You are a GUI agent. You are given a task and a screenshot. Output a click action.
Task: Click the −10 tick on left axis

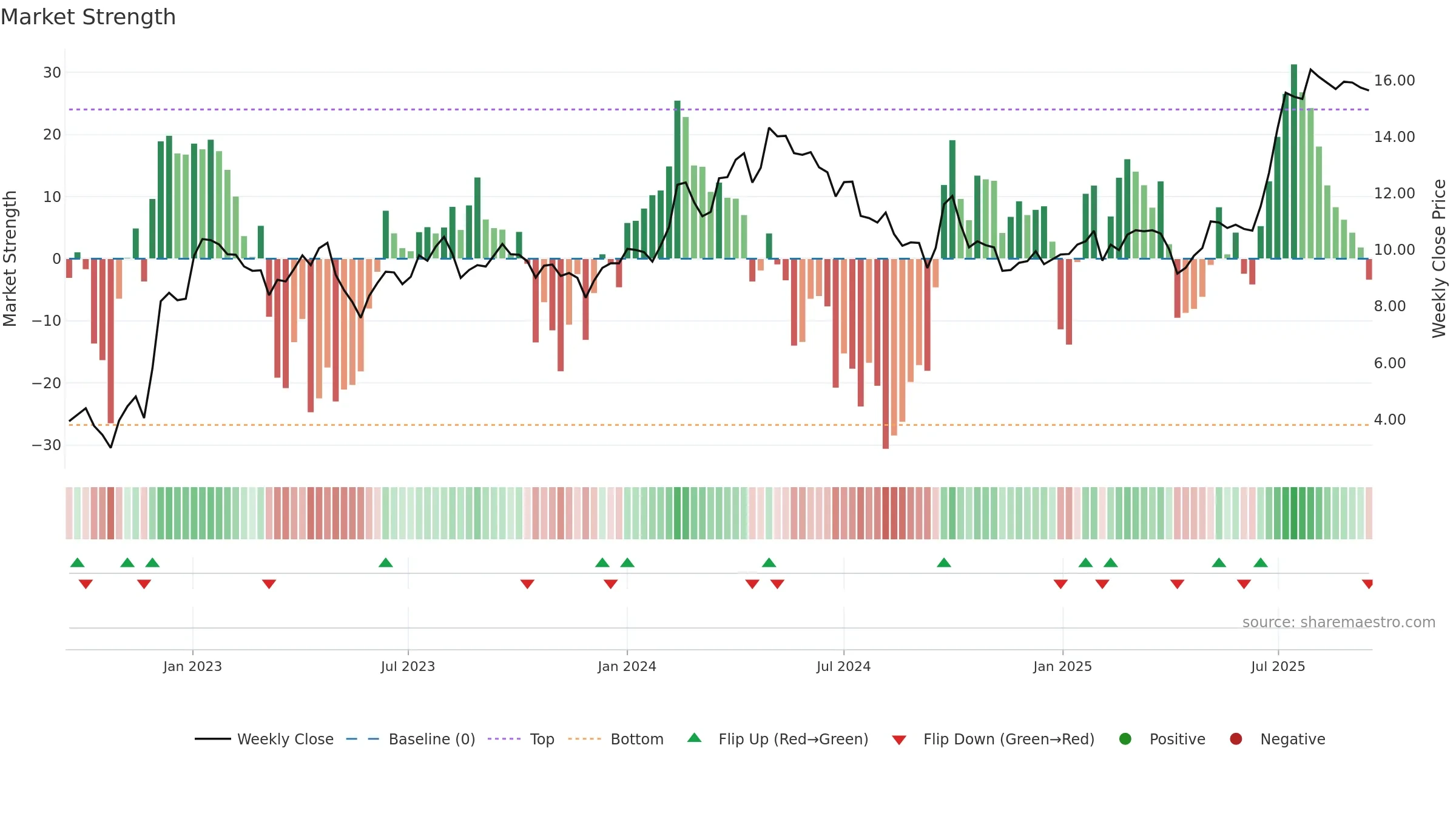(47, 321)
